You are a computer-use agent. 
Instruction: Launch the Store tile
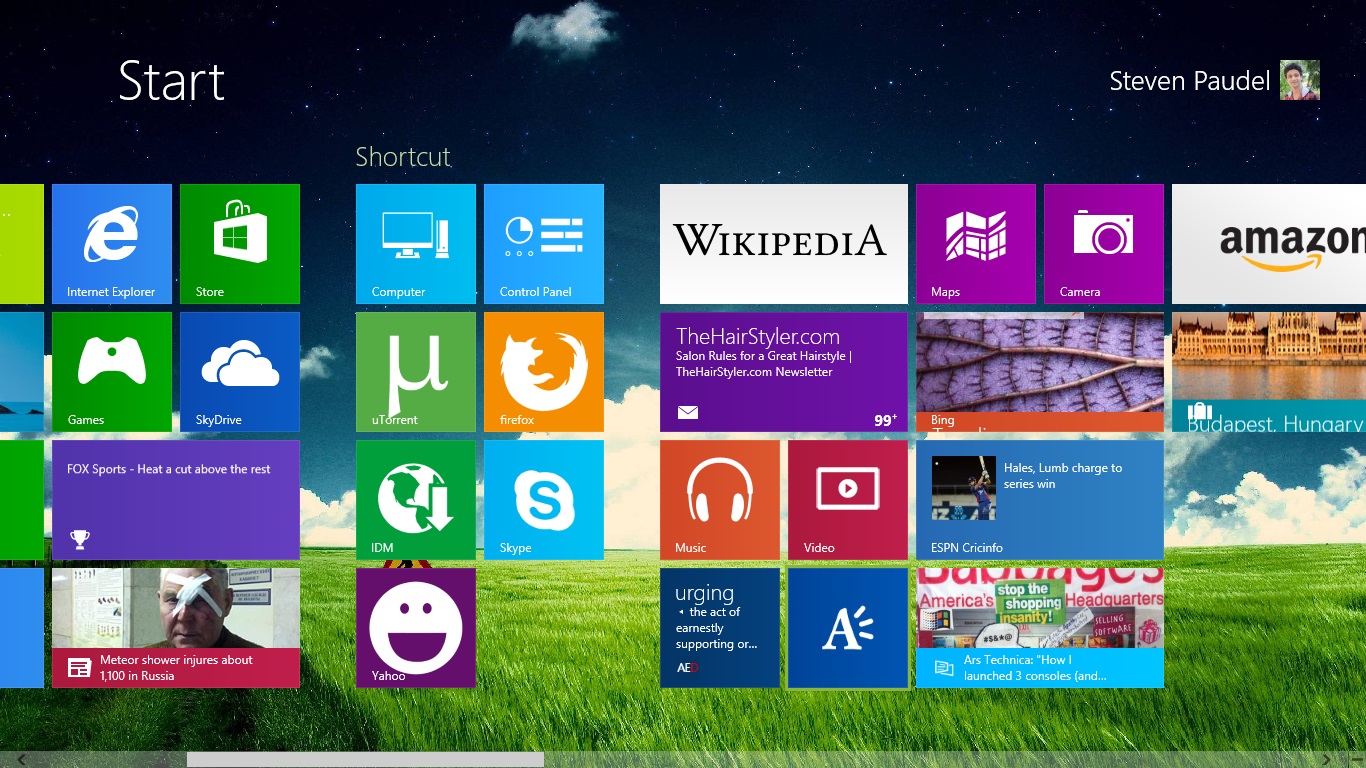click(x=240, y=244)
